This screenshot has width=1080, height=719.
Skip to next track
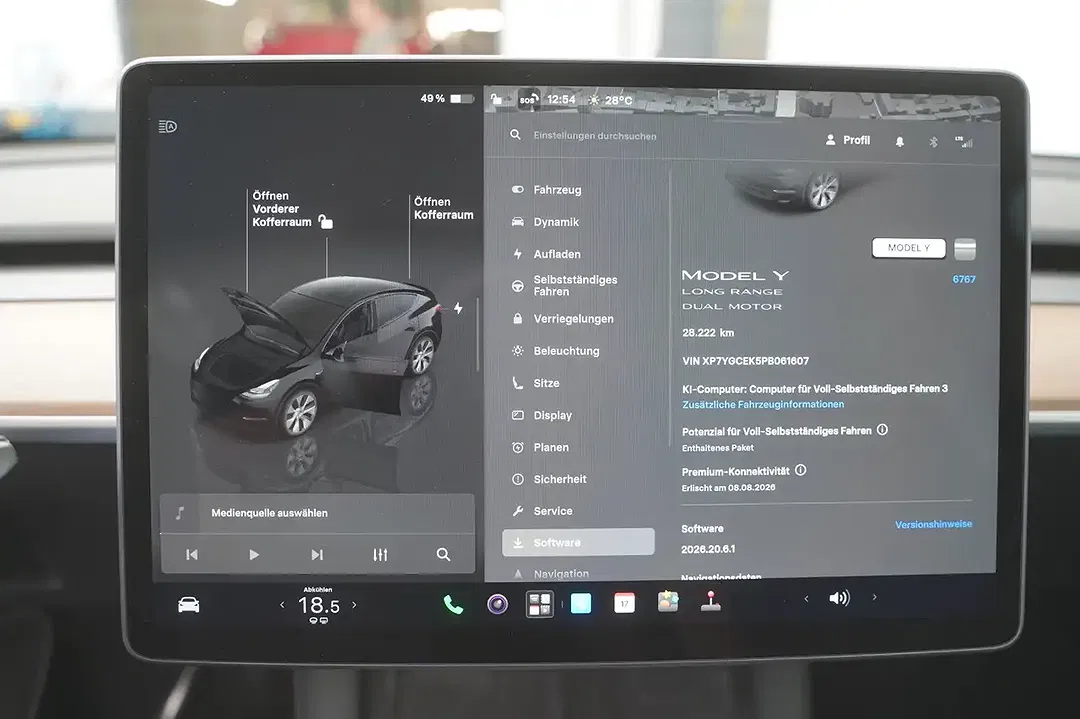click(x=317, y=554)
